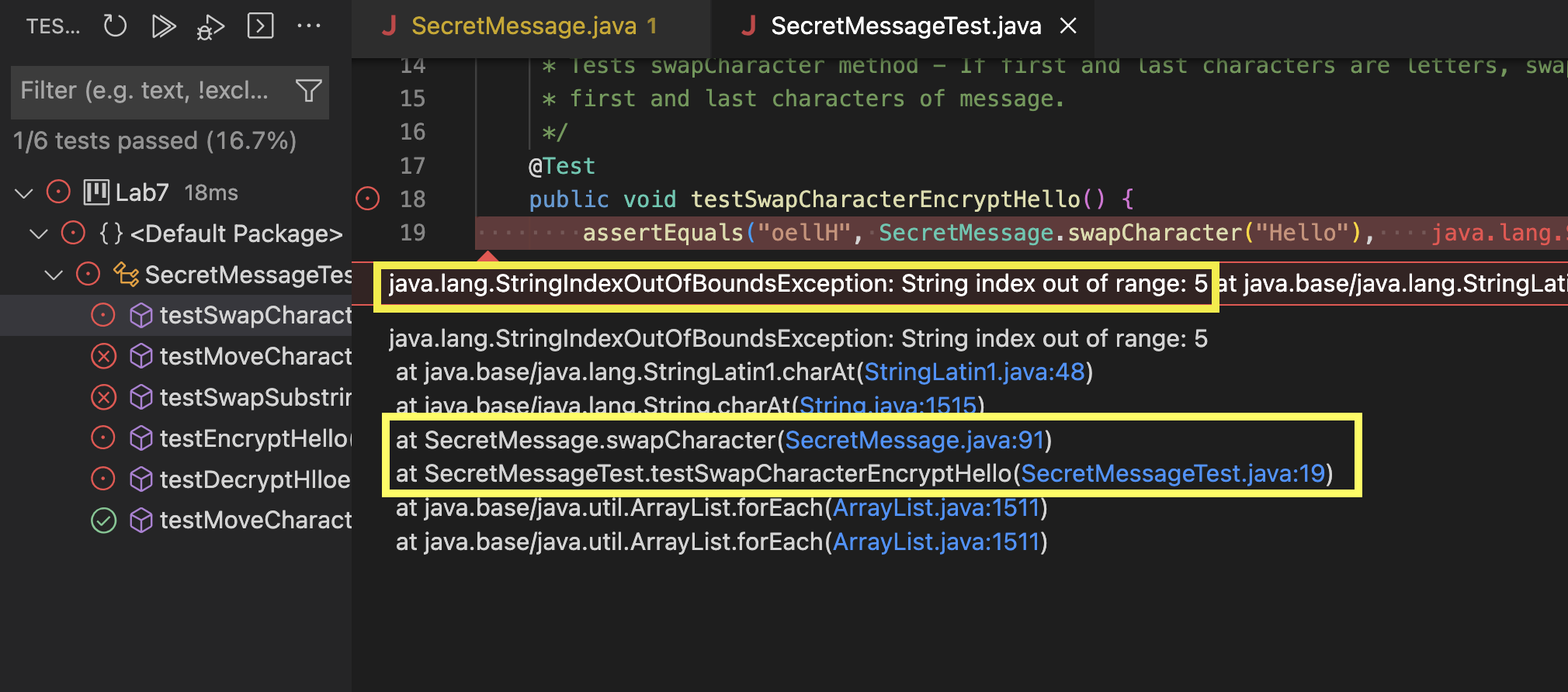Screen dimensions: 1568x692
Task: Open the Show Output terminal icon
Action: tap(260, 26)
